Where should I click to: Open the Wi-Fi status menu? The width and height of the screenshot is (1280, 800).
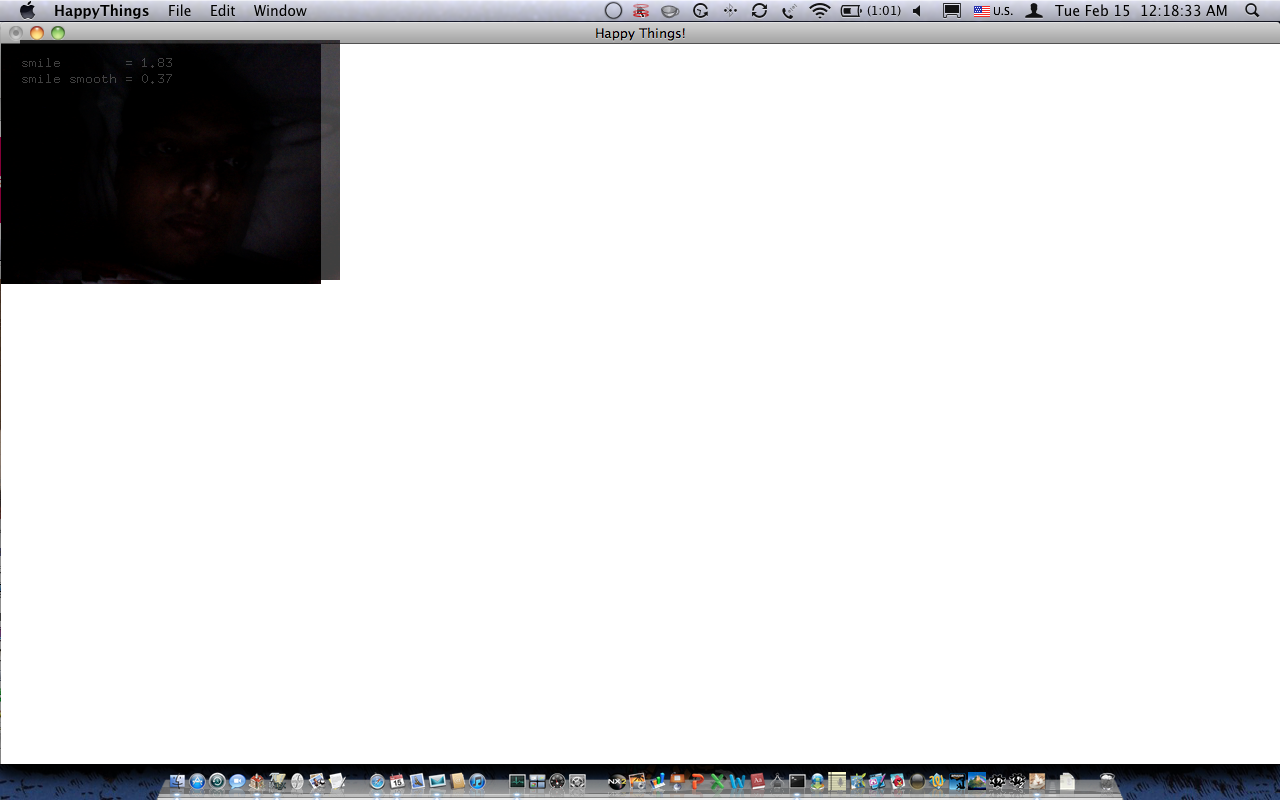820,11
